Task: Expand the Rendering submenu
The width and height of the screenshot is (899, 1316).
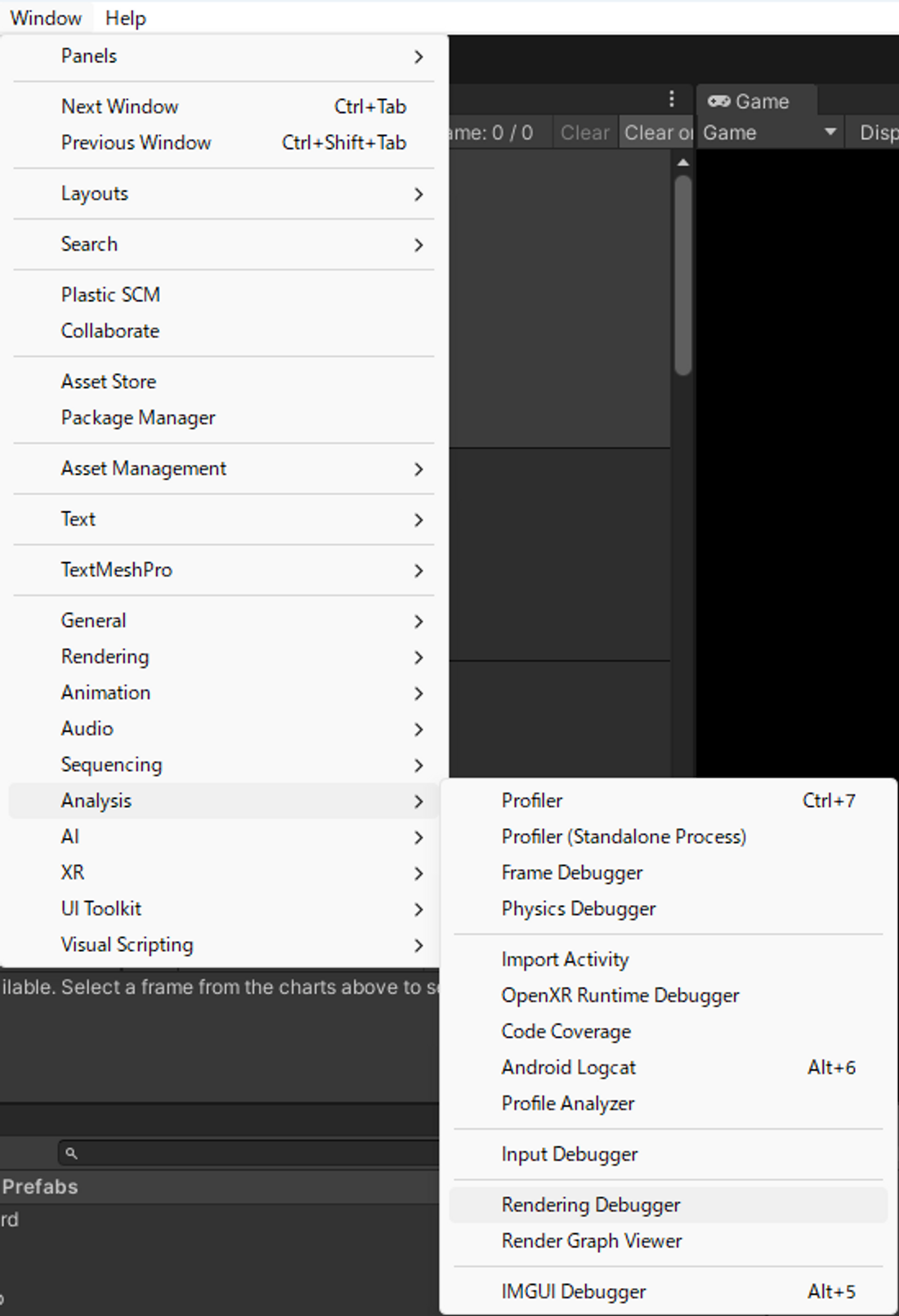Action: coord(224,657)
